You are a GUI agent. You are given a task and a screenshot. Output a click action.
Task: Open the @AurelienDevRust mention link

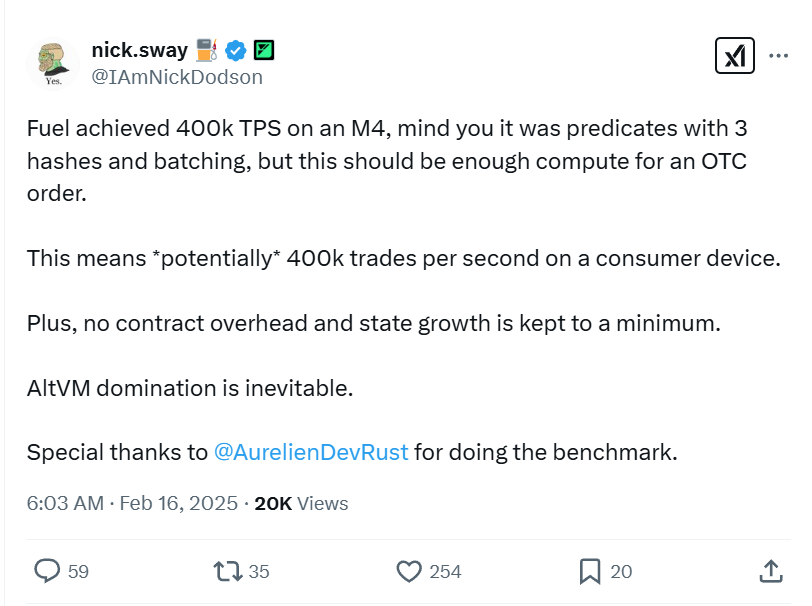[x=311, y=452]
